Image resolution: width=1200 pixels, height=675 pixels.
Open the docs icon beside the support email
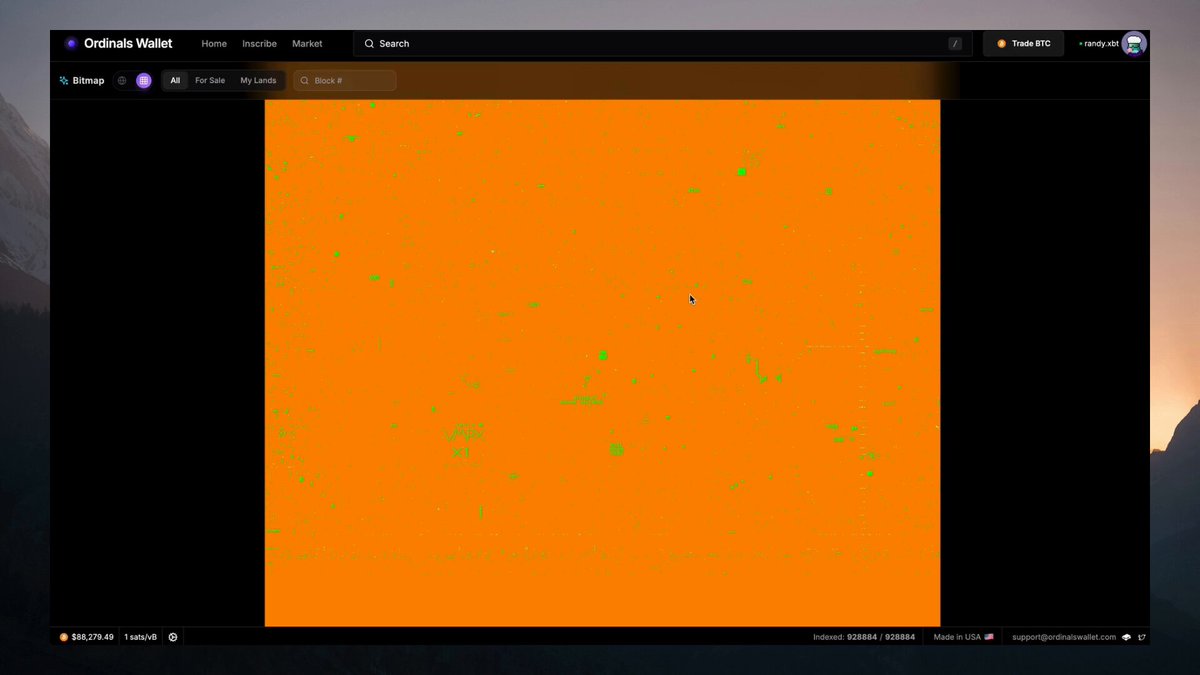[x=1126, y=637]
